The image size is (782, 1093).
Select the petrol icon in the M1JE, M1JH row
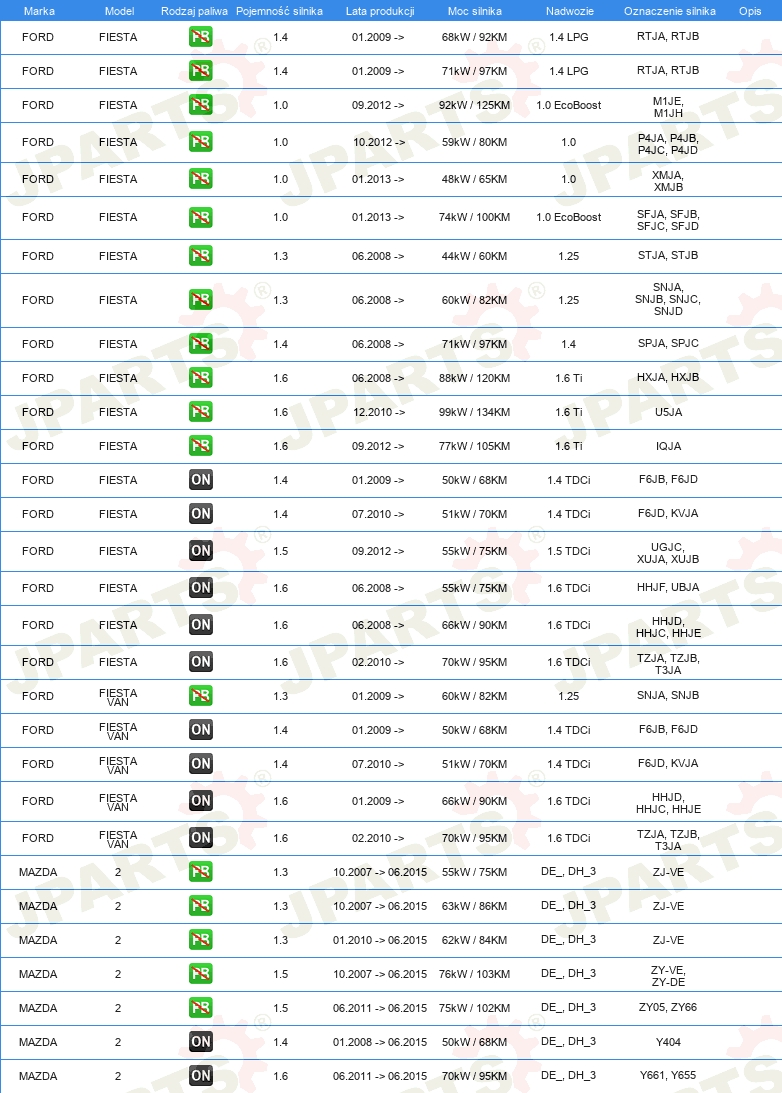coord(201,105)
